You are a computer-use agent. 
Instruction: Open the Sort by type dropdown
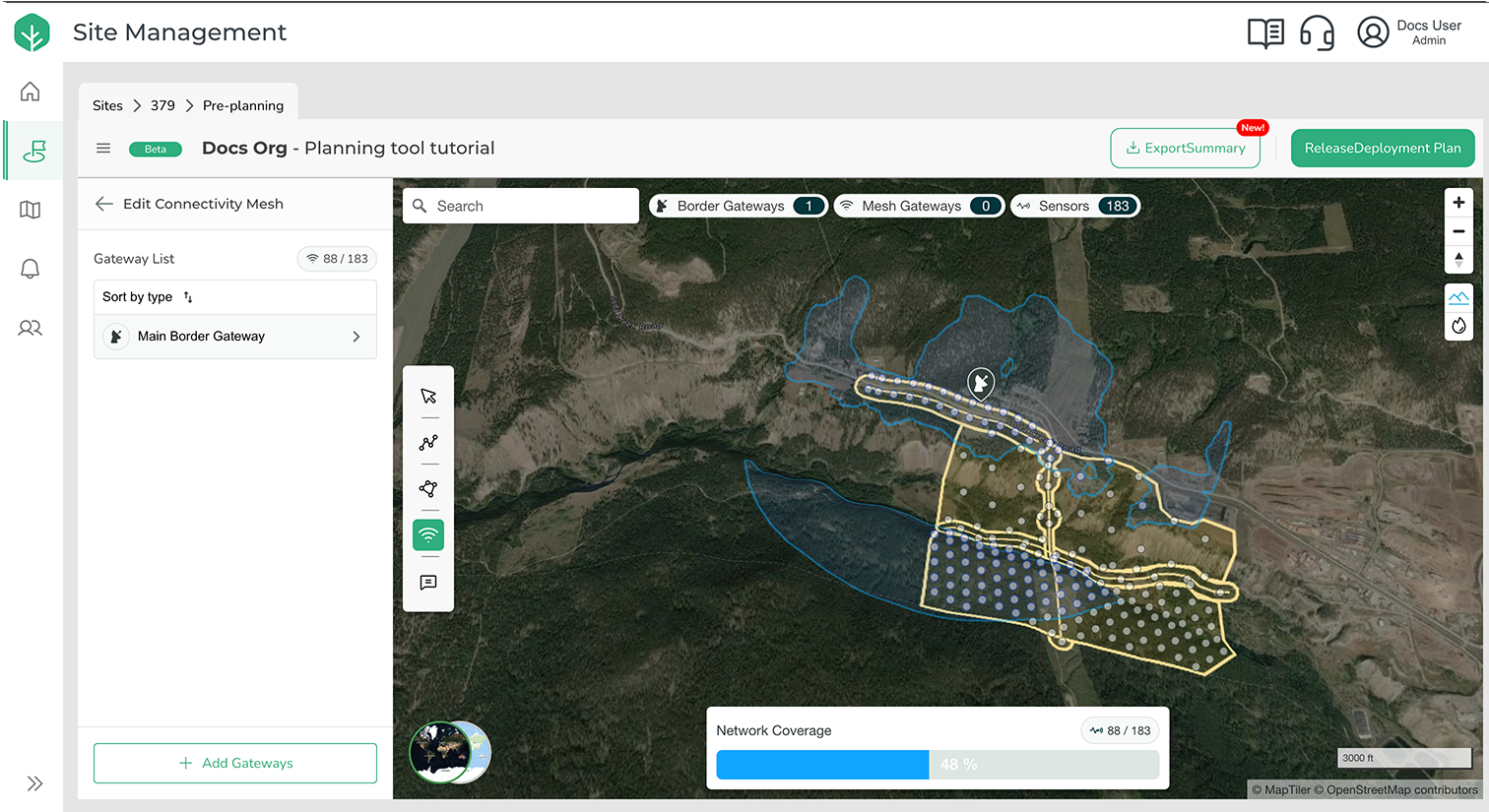[x=148, y=297]
